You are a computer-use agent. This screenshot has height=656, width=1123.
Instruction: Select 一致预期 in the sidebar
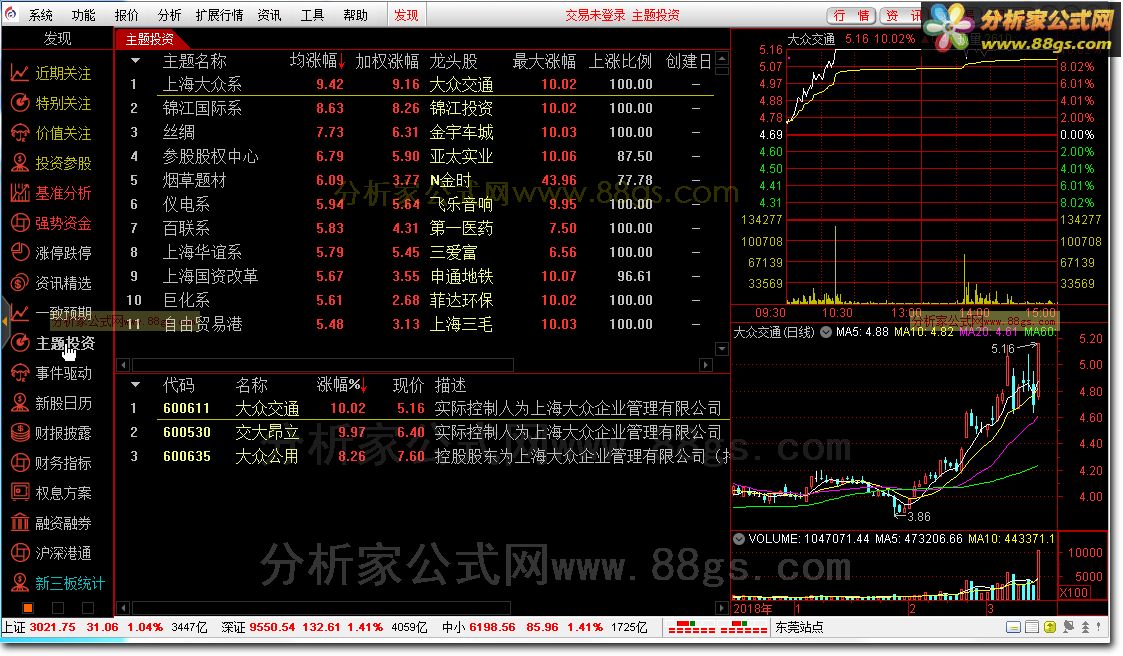coord(52,313)
